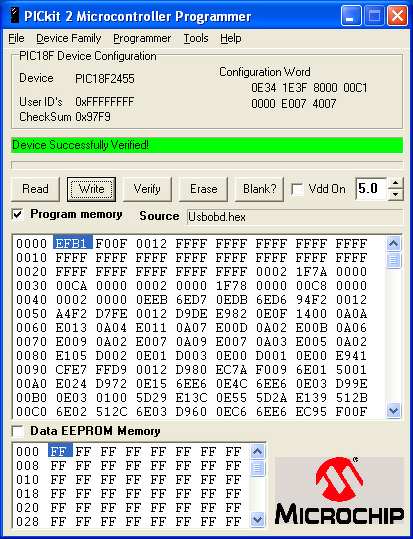This screenshot has width=413, height=539.
Task: Uncheck the Program memory checkbox
Action: [x=17, y=215]
